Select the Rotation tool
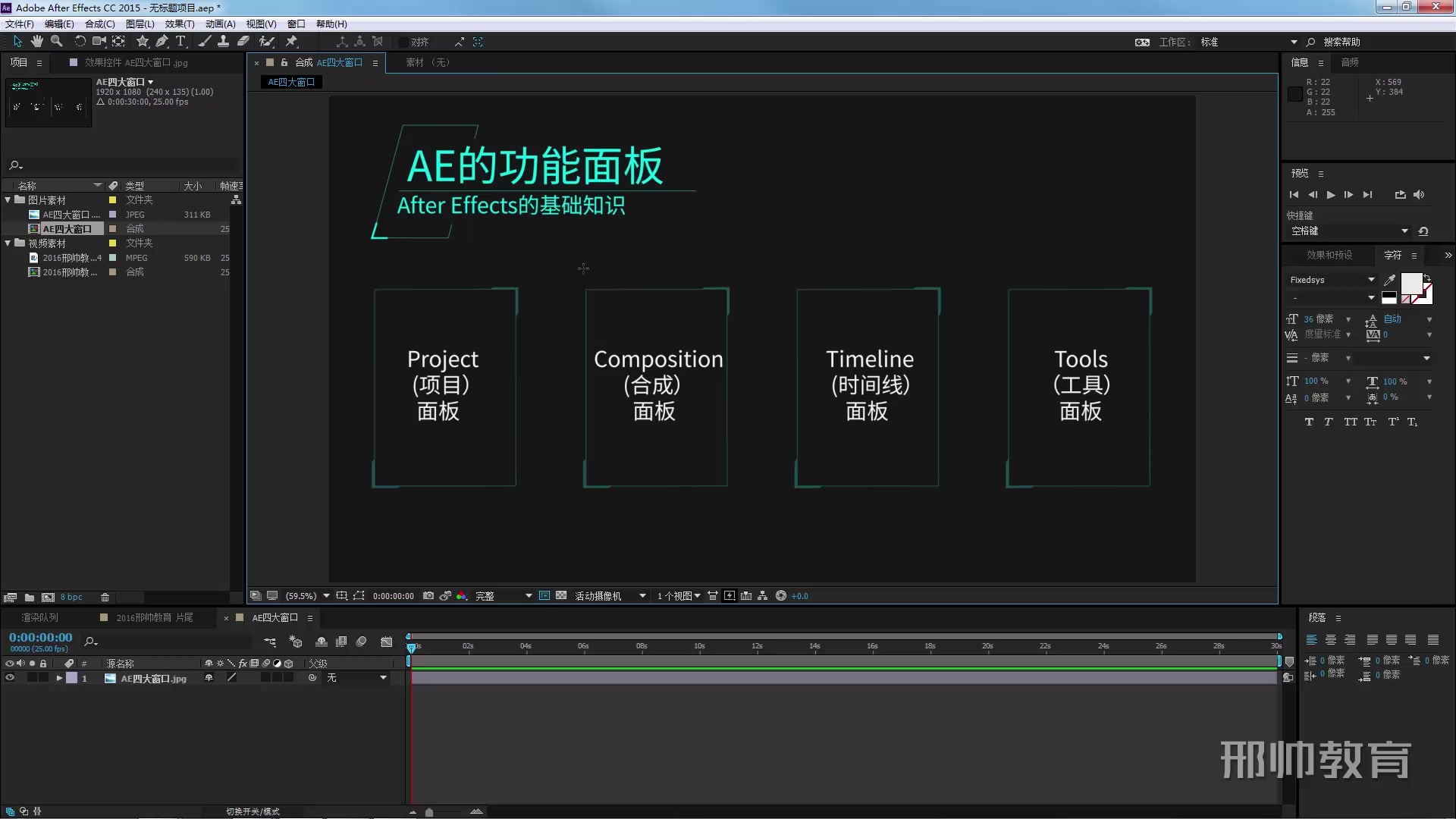 80,42
